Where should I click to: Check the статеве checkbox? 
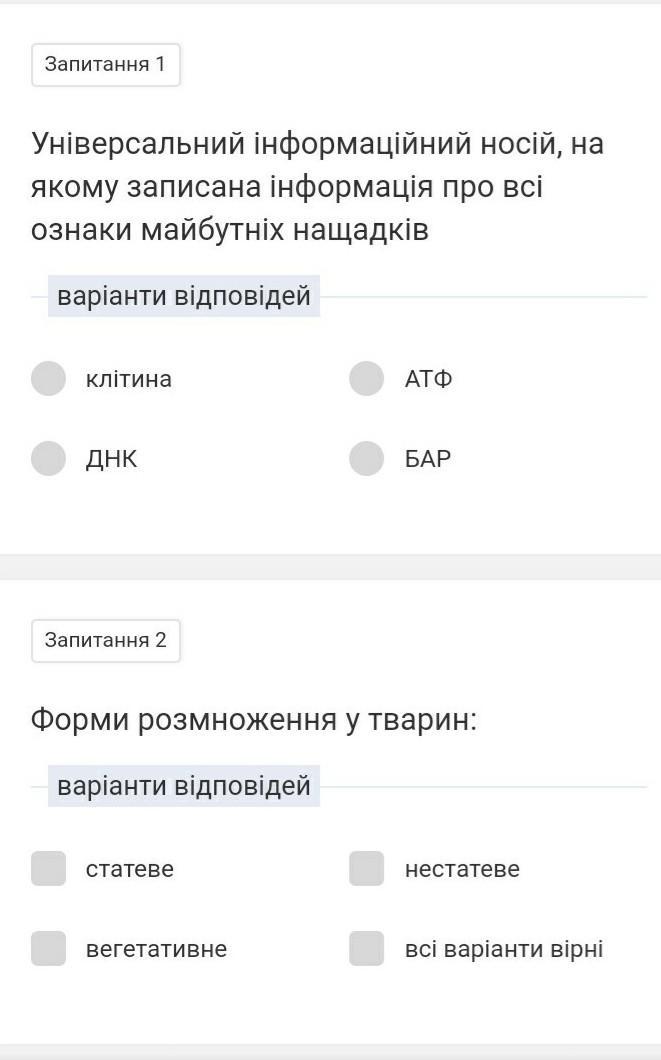[x=48, y=869]
